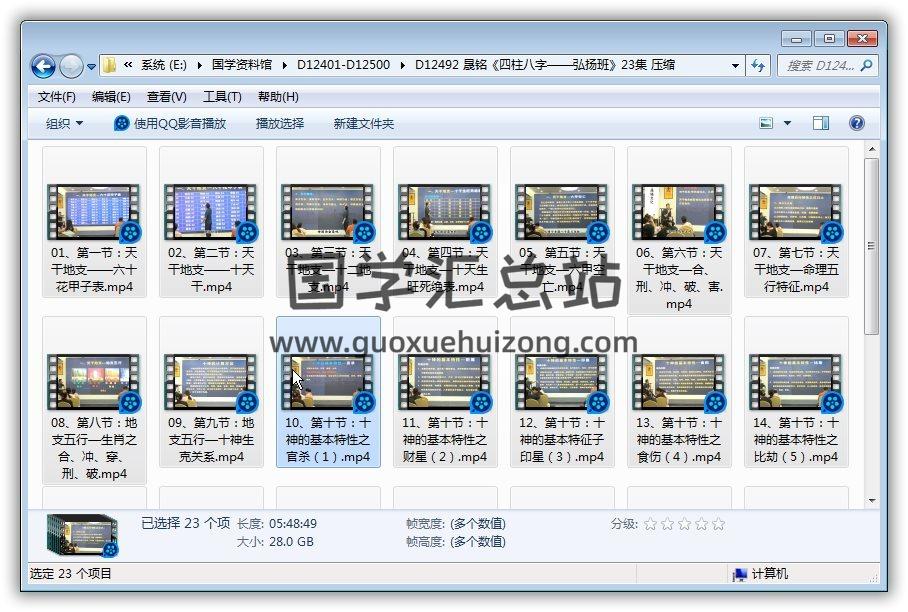908x612 pixels.
Task: Open the 文件(F) menu
Action: 57,97
